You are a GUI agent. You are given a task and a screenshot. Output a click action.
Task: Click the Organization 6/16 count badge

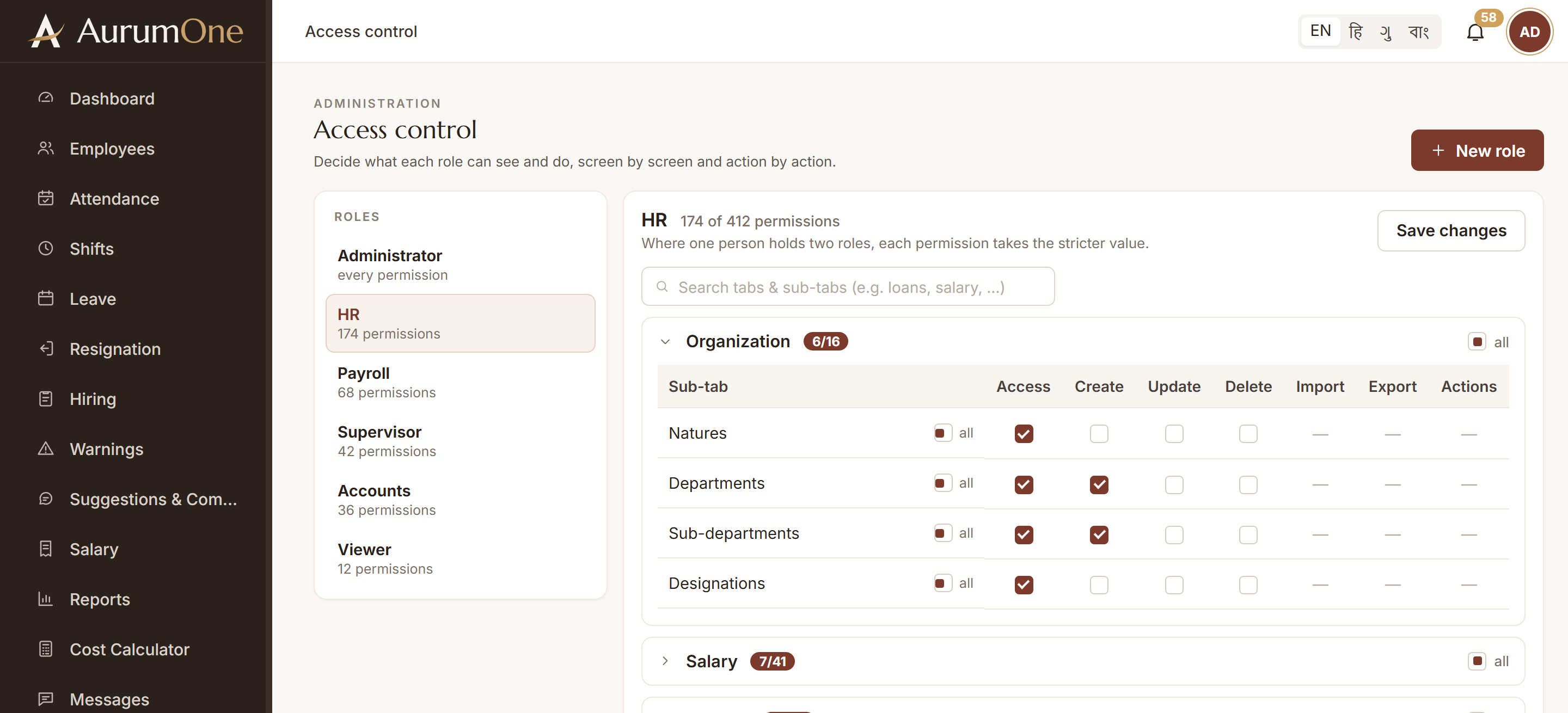825,341
